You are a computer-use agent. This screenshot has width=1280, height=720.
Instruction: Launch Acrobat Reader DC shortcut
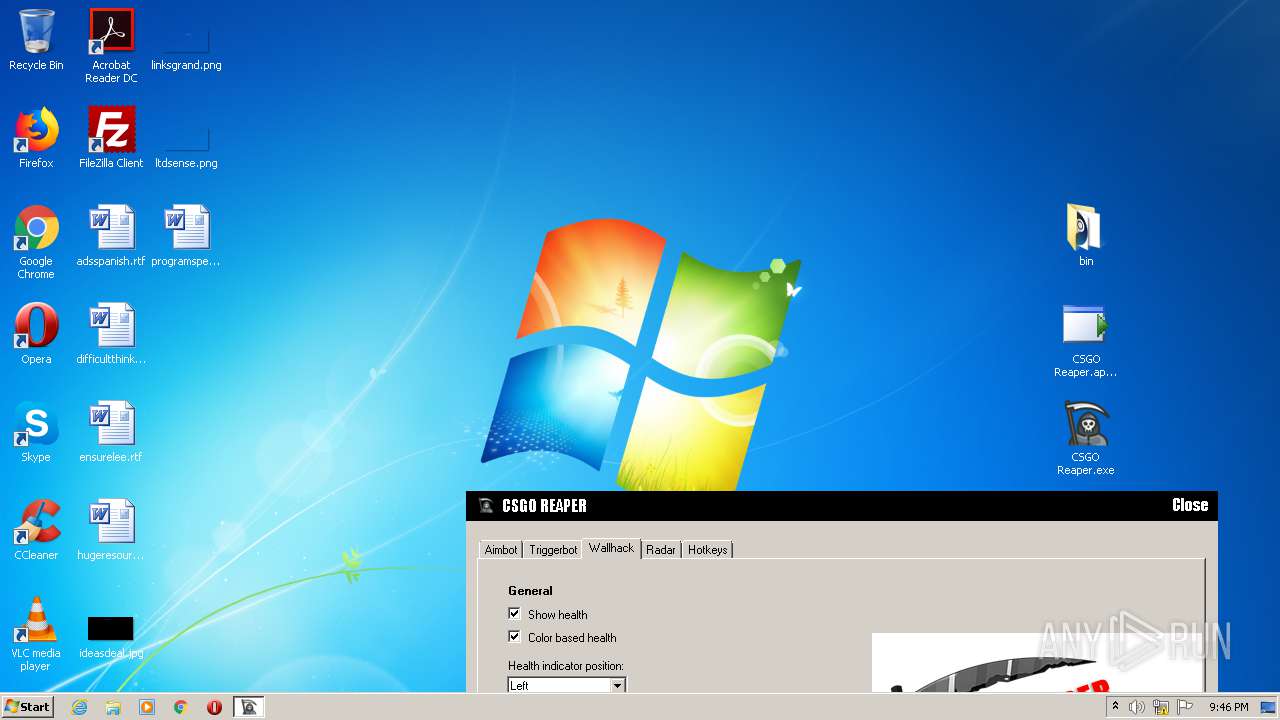pos(111,46)
